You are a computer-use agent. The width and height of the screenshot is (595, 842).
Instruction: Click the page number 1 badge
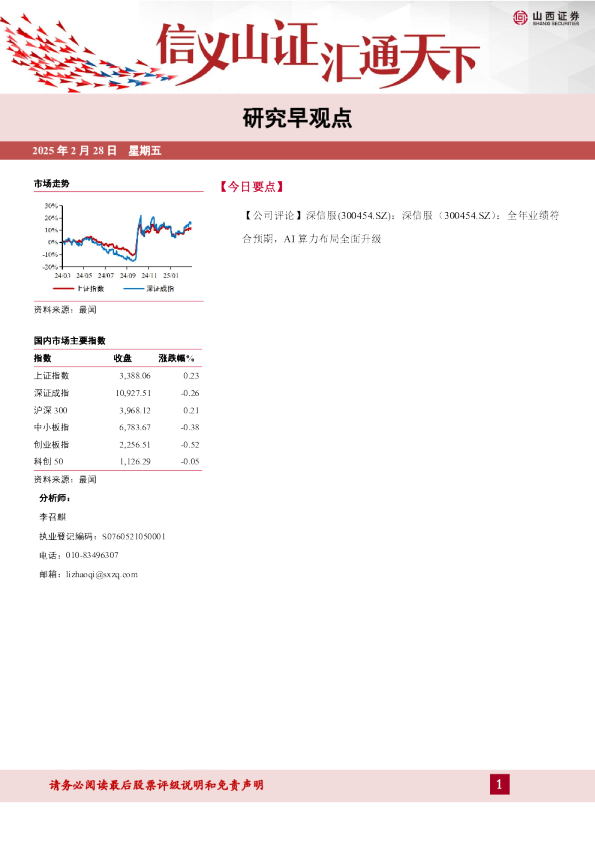[499, 785]
